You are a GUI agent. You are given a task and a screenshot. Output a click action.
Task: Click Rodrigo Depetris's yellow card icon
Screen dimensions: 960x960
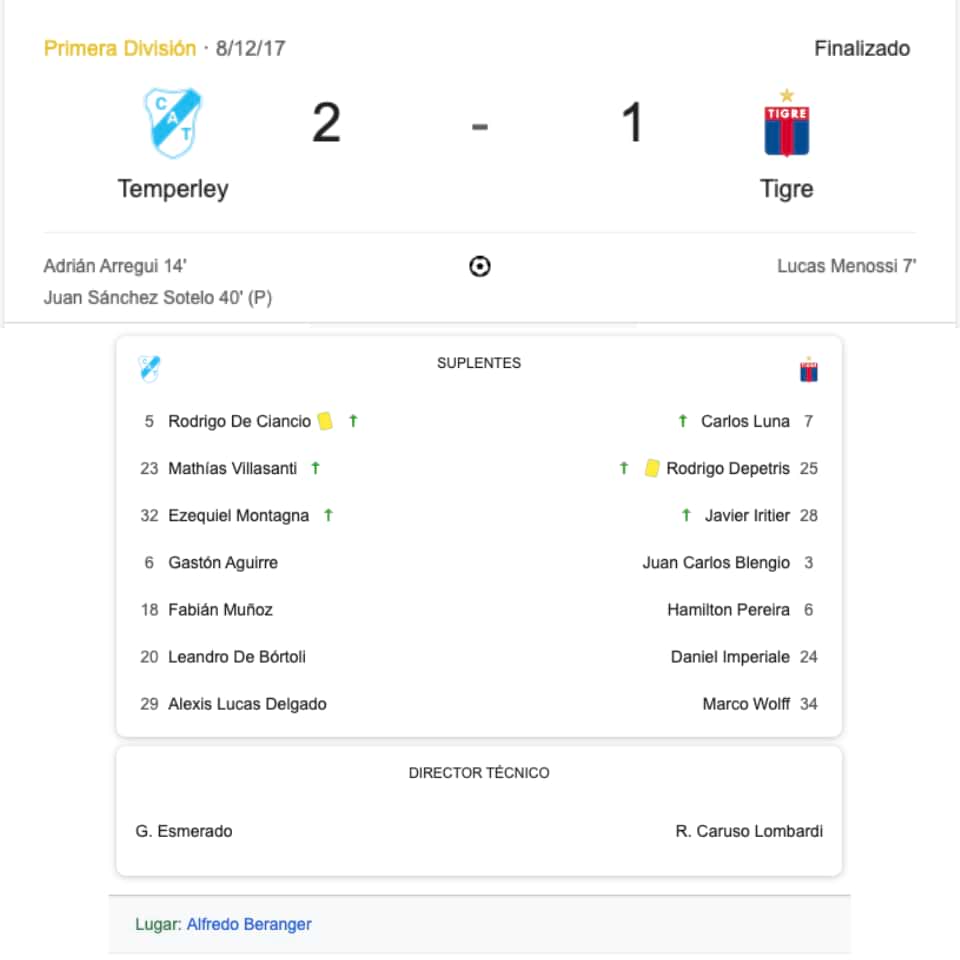coord(651,468)
